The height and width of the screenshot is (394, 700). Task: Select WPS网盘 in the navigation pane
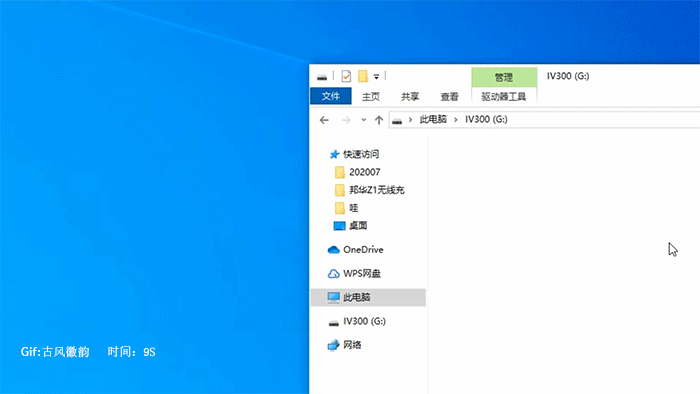tap(362, 274)
